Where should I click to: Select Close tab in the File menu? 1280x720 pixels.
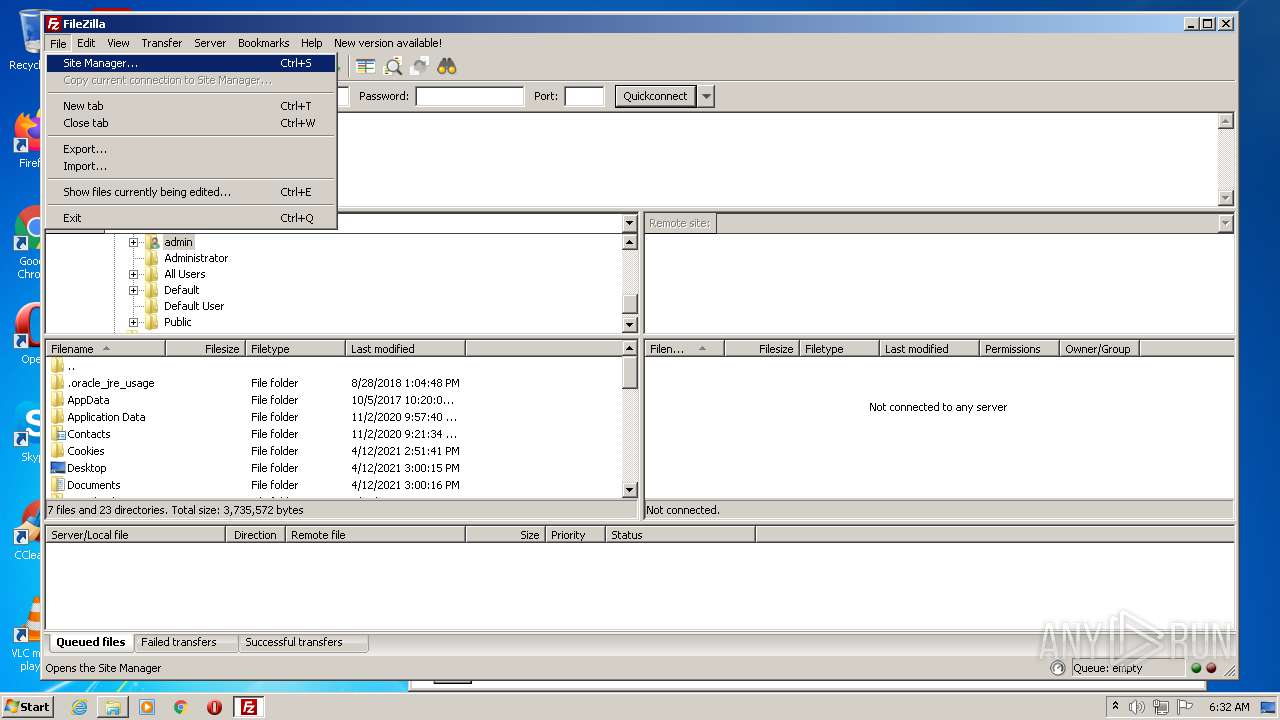coord(191,123)
